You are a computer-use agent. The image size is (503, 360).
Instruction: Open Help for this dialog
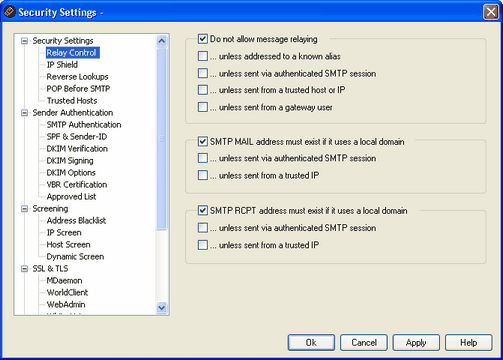tap(468, 343)
